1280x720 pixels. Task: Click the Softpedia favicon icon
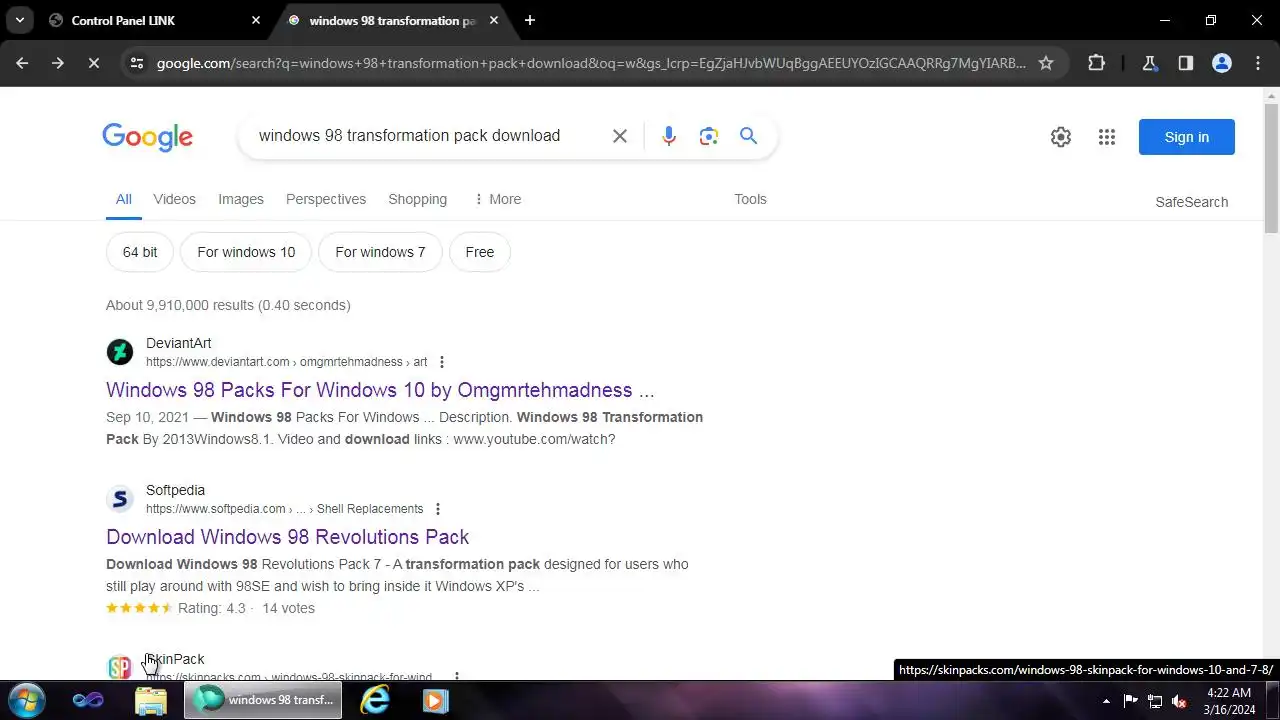120,499
